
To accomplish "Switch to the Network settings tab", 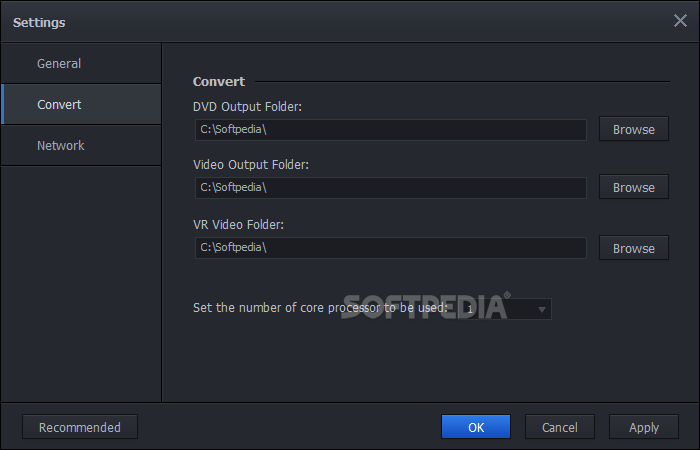I will (x=81, y=146).
